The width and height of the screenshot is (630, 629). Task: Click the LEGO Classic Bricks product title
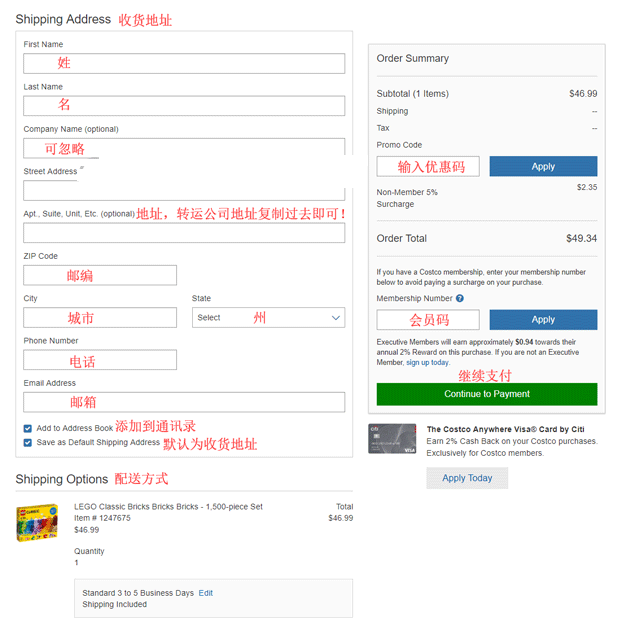168,506
